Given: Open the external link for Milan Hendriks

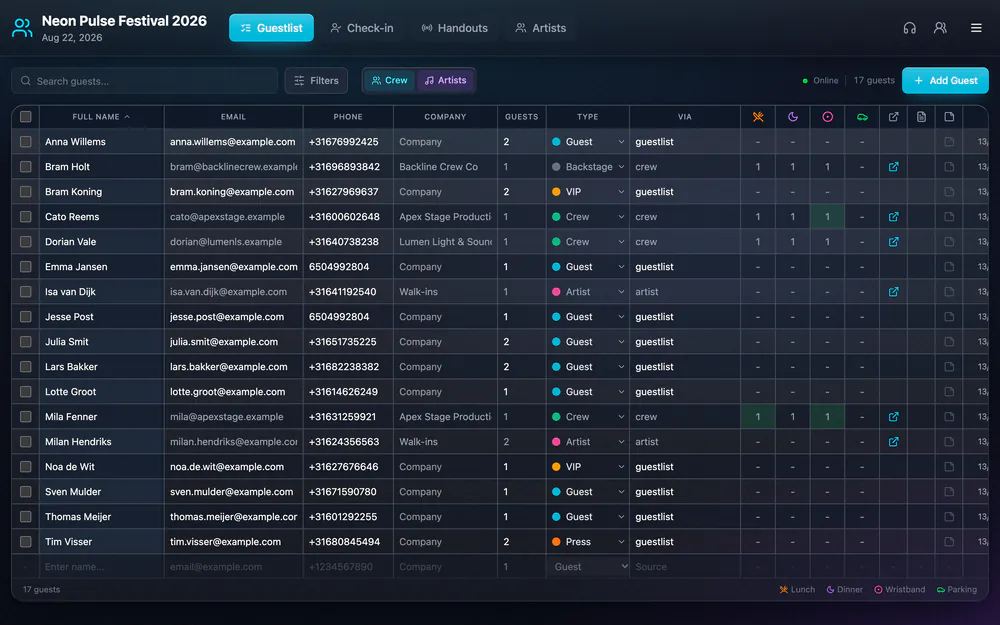Looking at the screenshot, I should pos(893,441).
